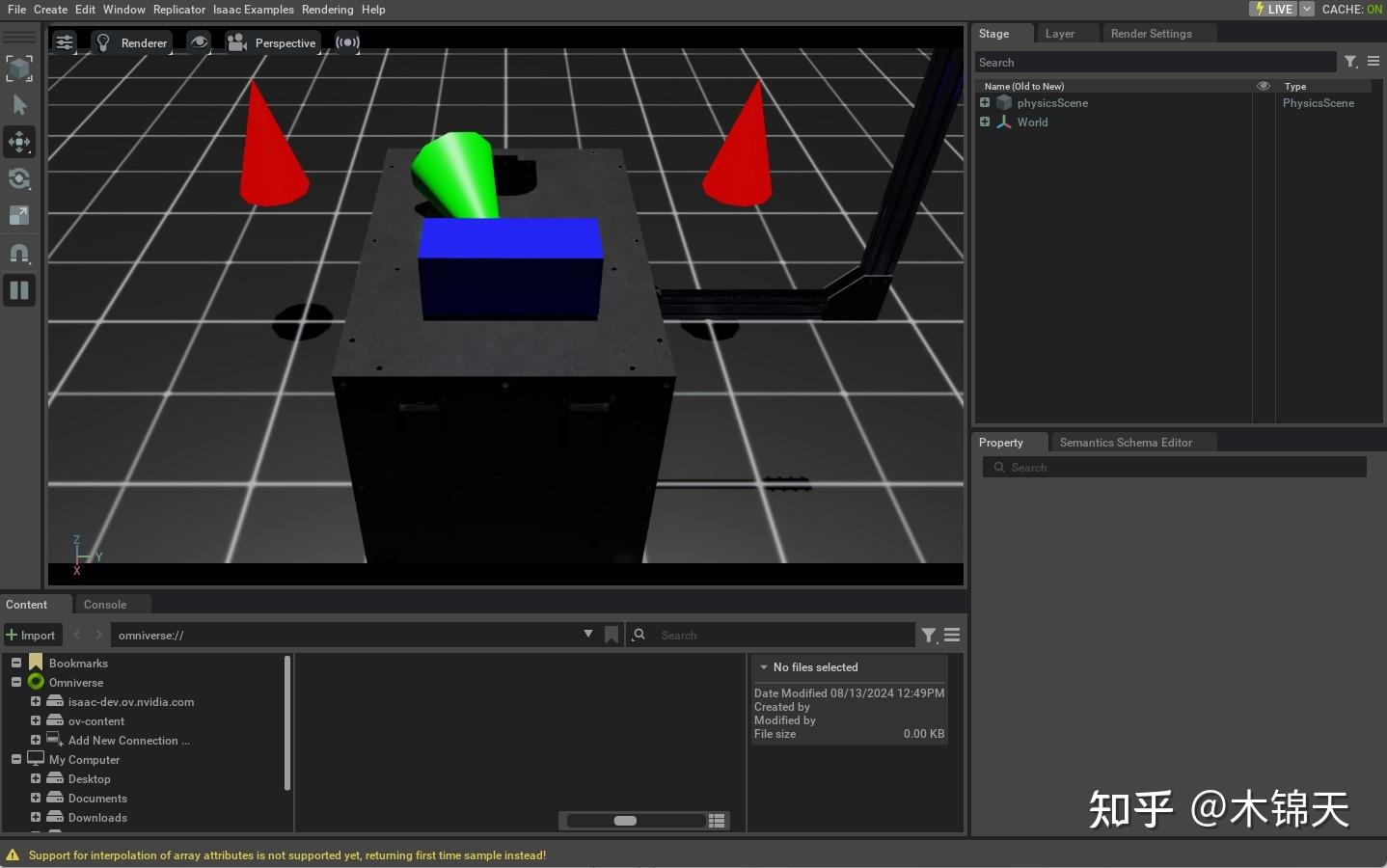1387x868 pixels.
Task: Open the Perspective camera dropdown
Action: 273,42
